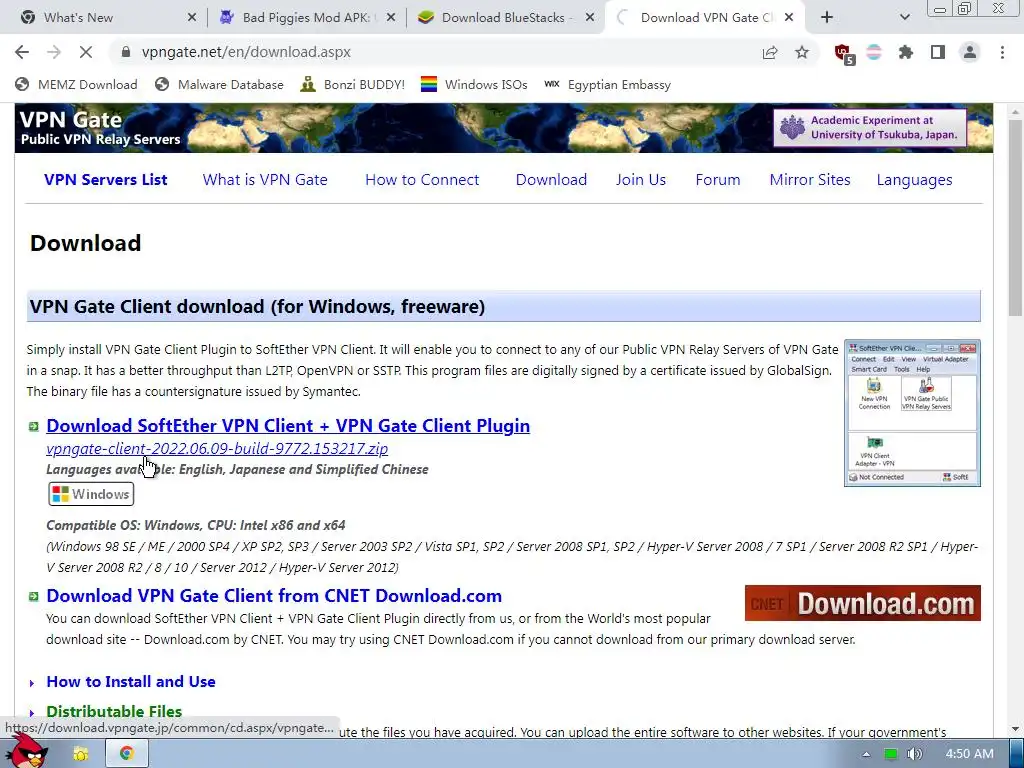Bookmark this page with the star icon
Image resolution: width=1024 pixels, height=768 pixels.
click(802, 52)
